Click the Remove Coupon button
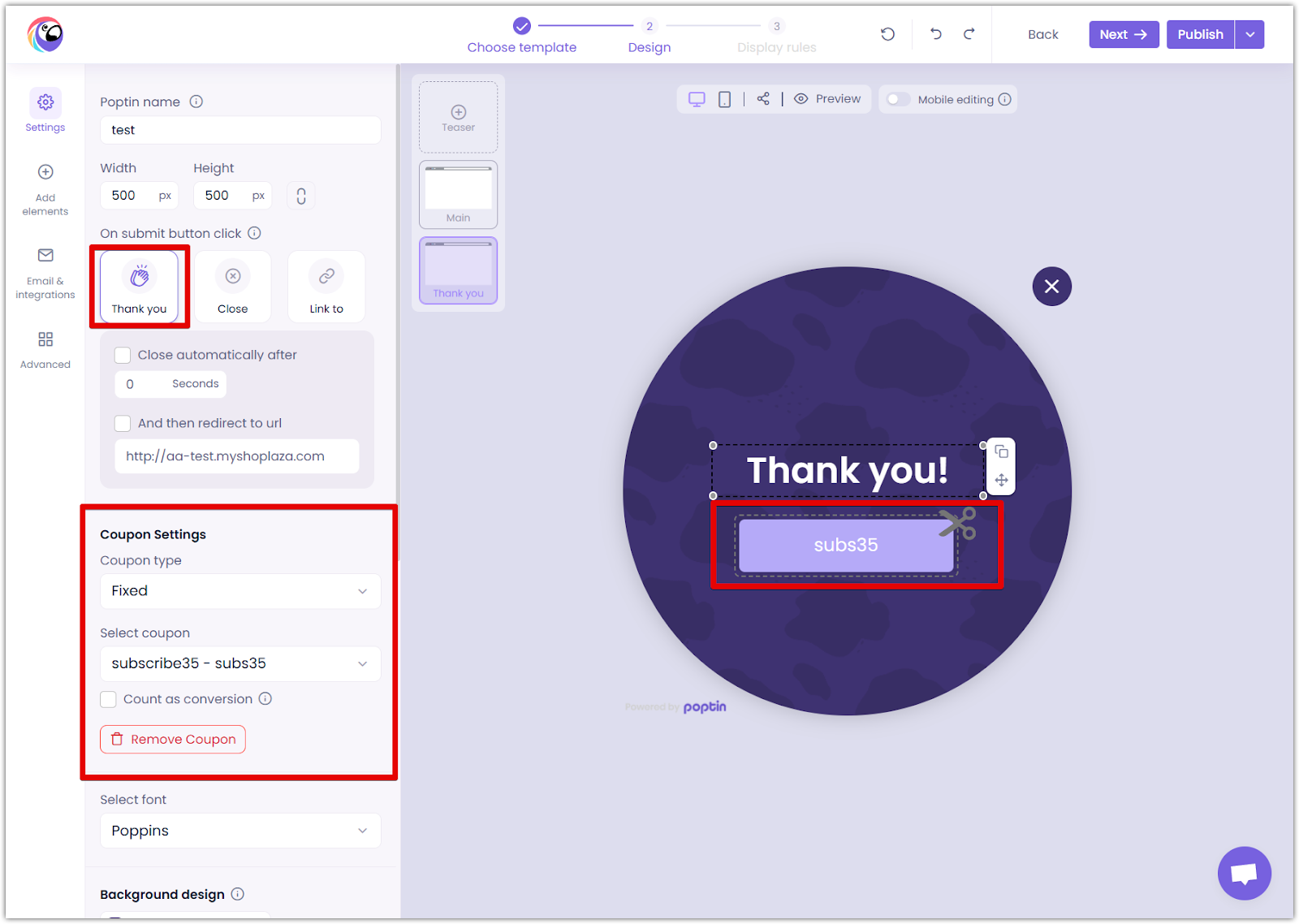This screenshot has width=1299, height=924. pos(173,739)
